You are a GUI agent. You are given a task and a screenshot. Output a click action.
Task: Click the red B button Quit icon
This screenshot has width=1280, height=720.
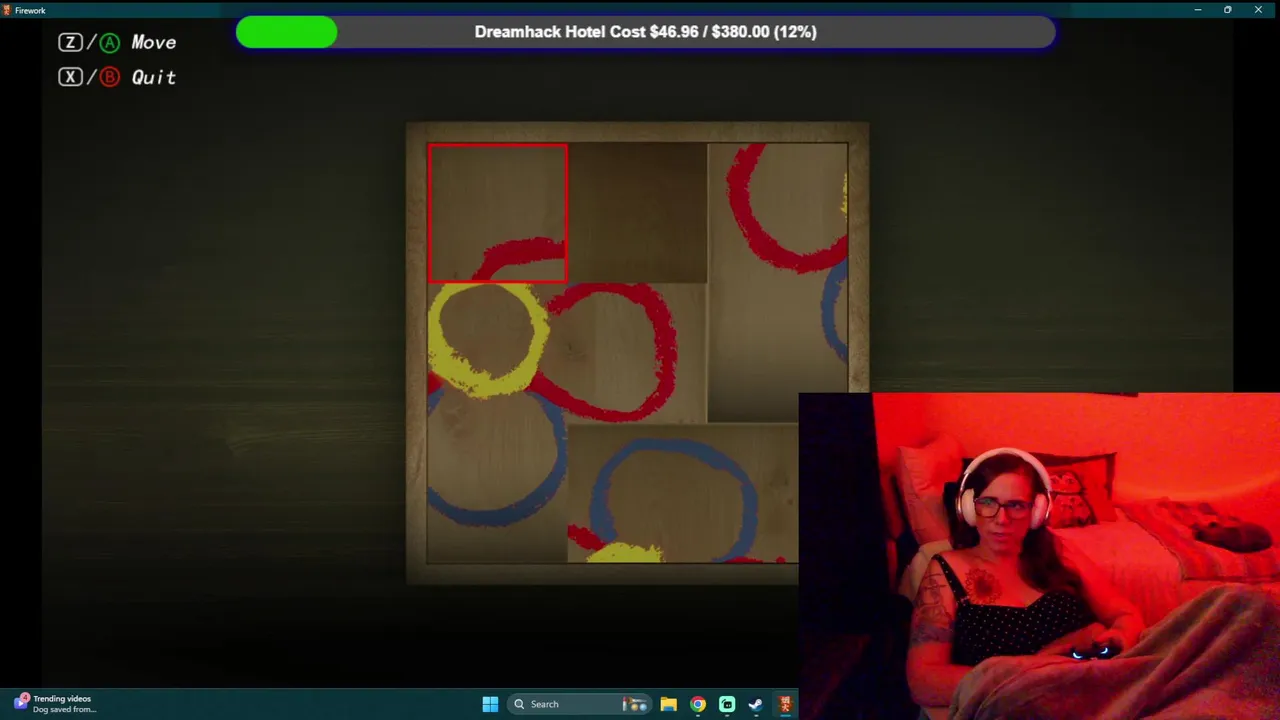point(109,77)
